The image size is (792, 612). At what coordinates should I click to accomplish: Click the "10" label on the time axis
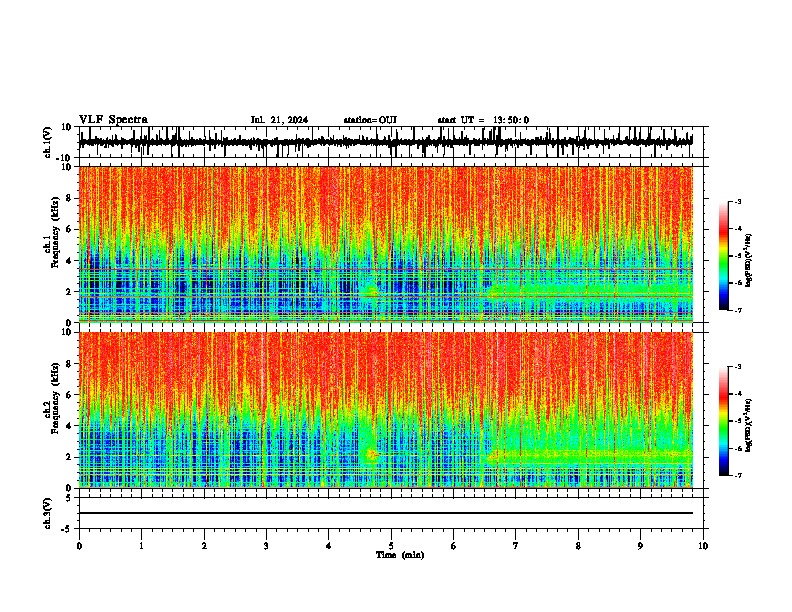703,546
